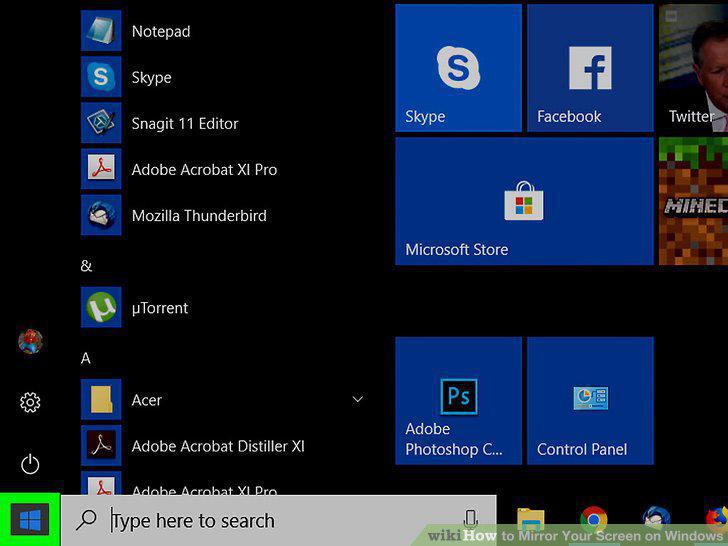Click the Skype live tile

pyautogui.click(x=458, y=68)
